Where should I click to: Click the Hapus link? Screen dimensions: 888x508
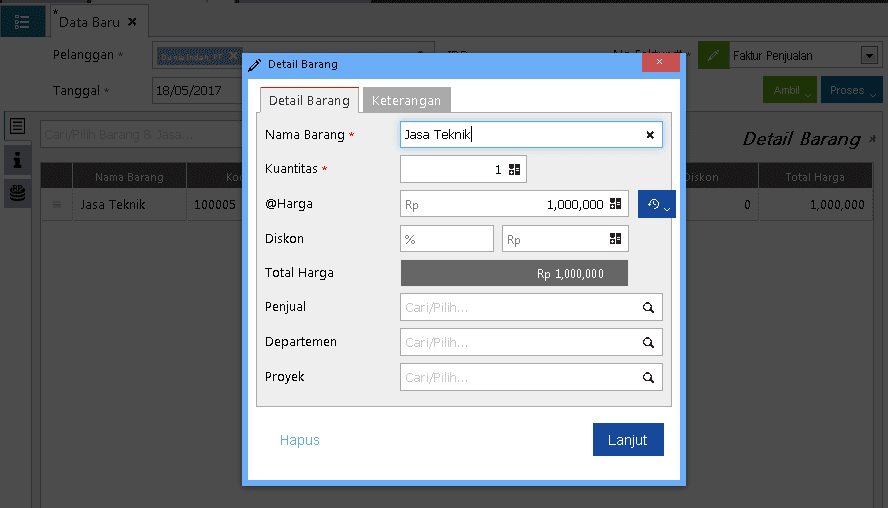click(300, 440)
